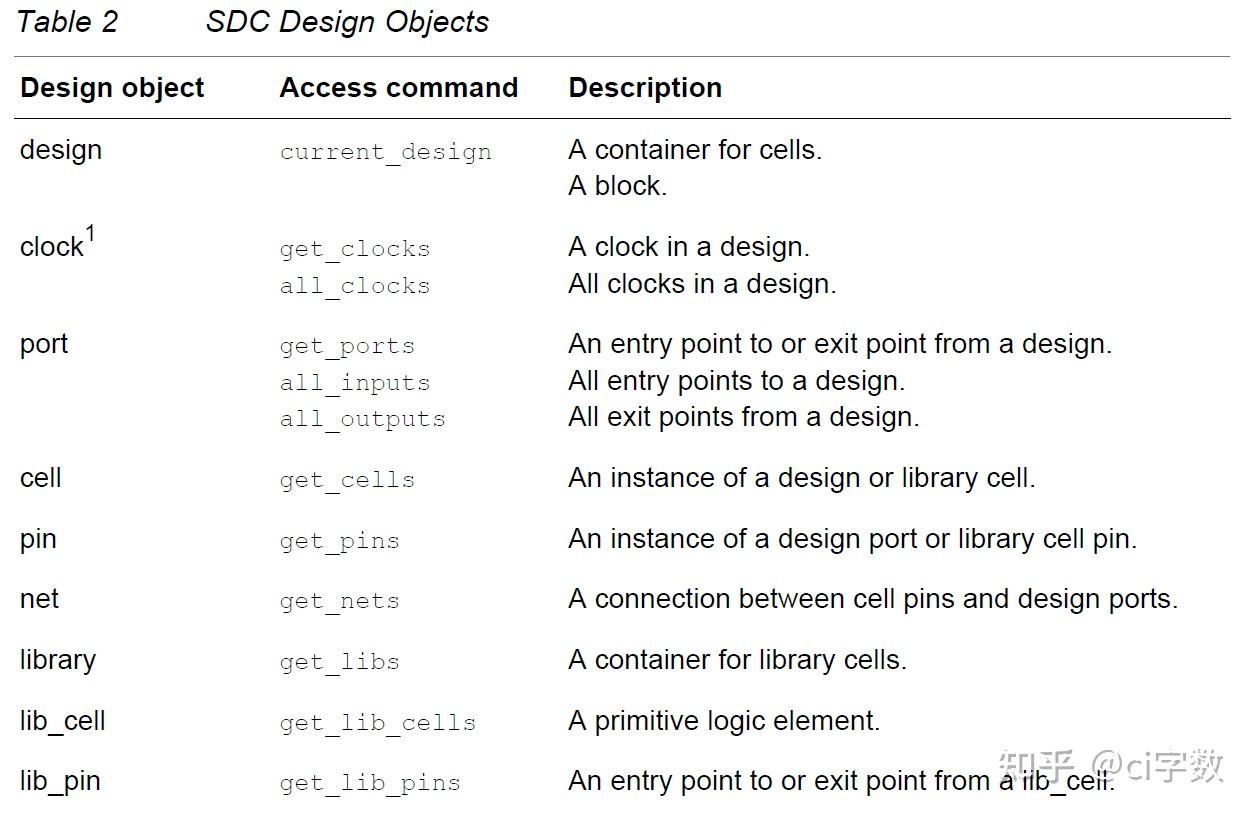Viewport: 1255px width, 816px height.
Task: Click the 'A block.' description
Action: (617, 186)
